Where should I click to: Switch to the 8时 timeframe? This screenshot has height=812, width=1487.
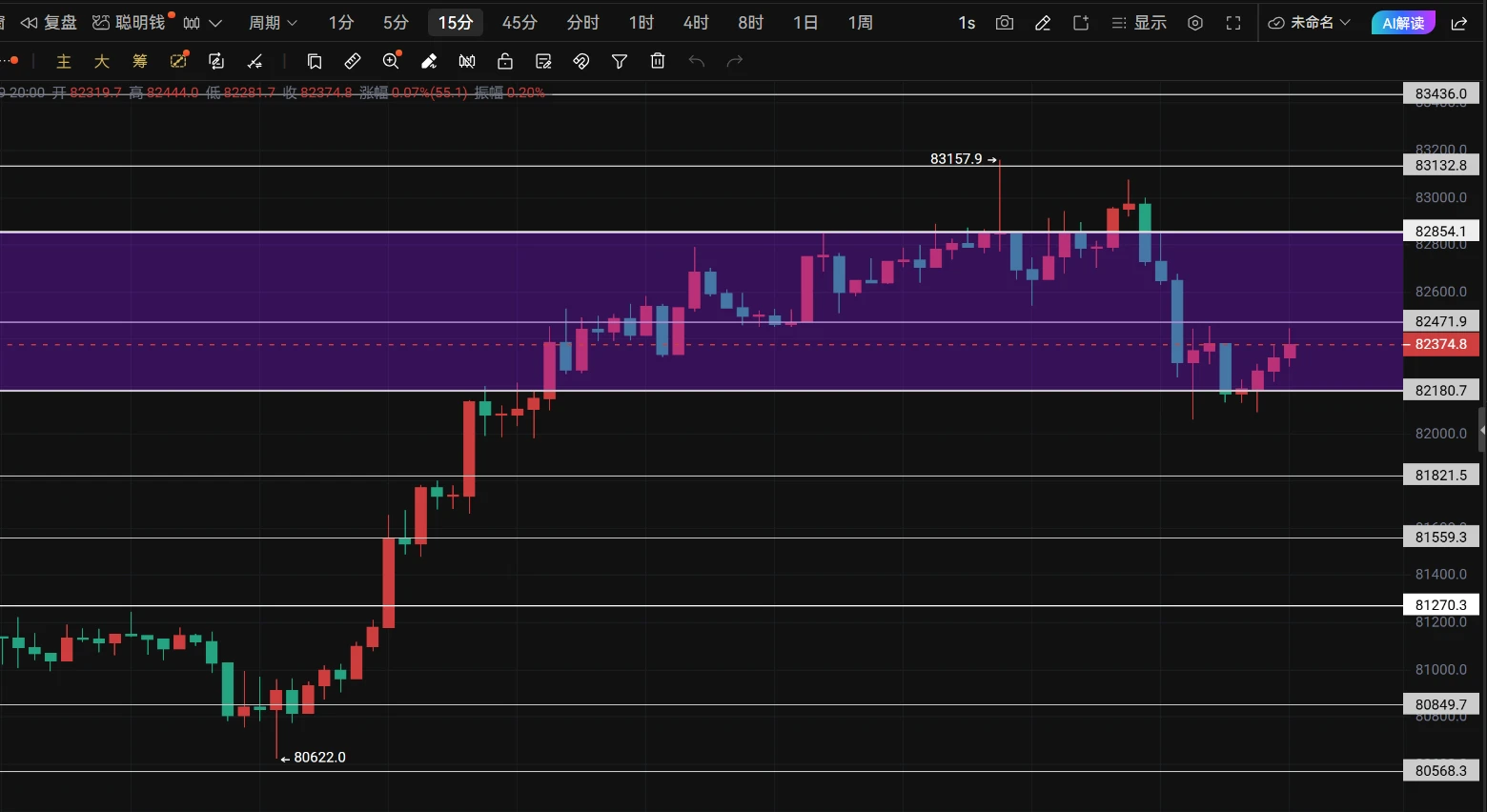pos(751,23)
